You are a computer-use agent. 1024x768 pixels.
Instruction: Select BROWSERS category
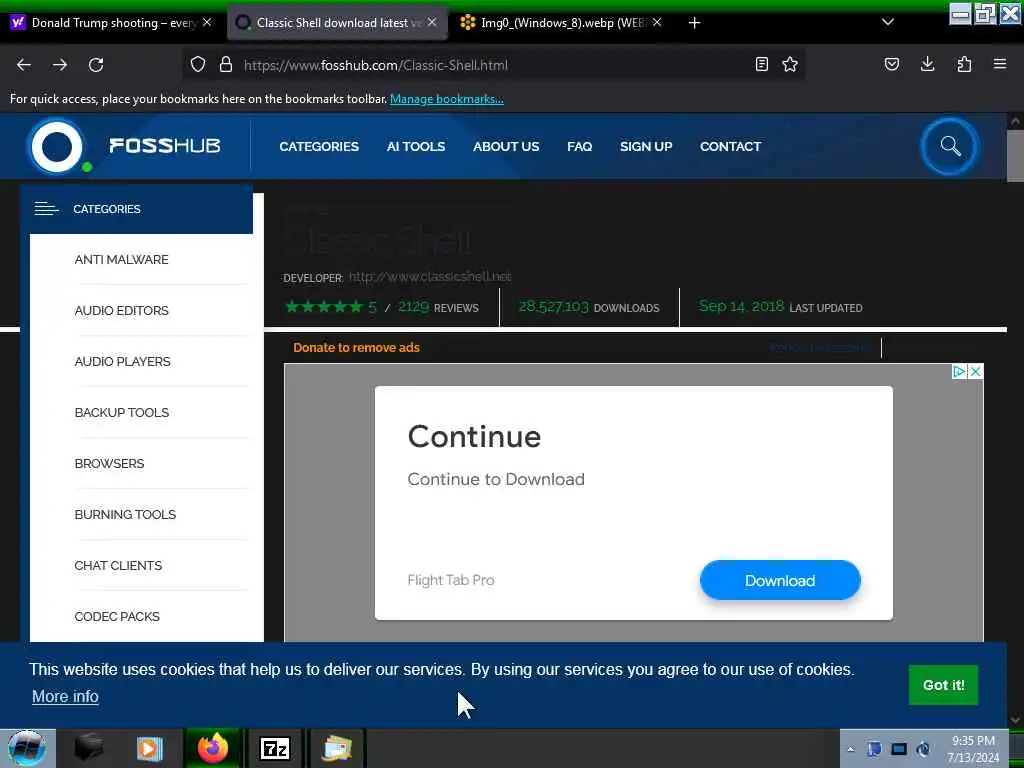click(109, 464)
